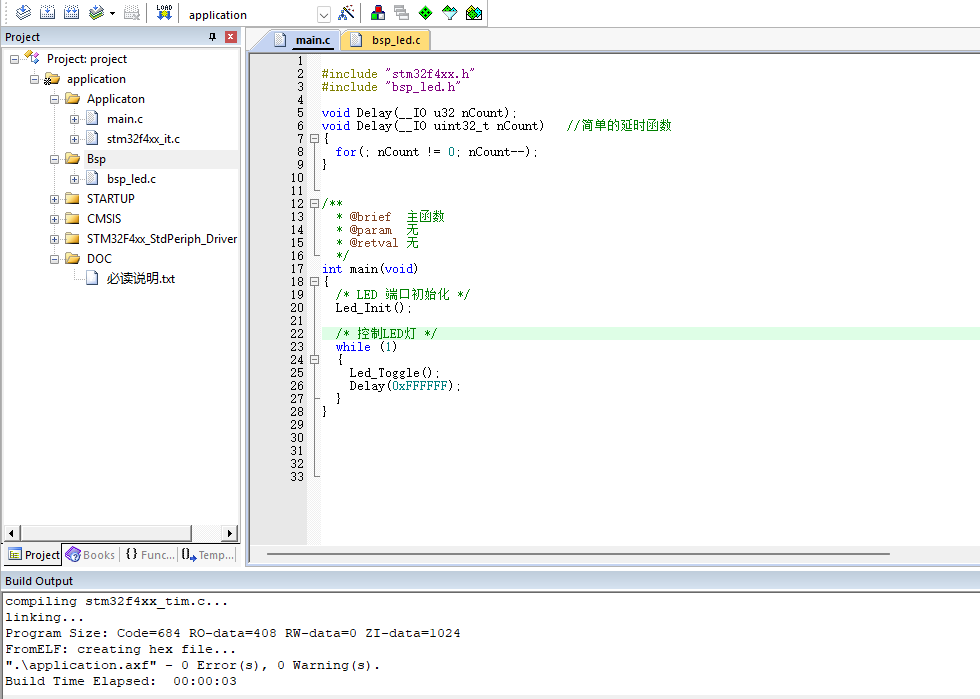Click the '0 Error(s), 0 Warning(s)' output line

[192, 665]
